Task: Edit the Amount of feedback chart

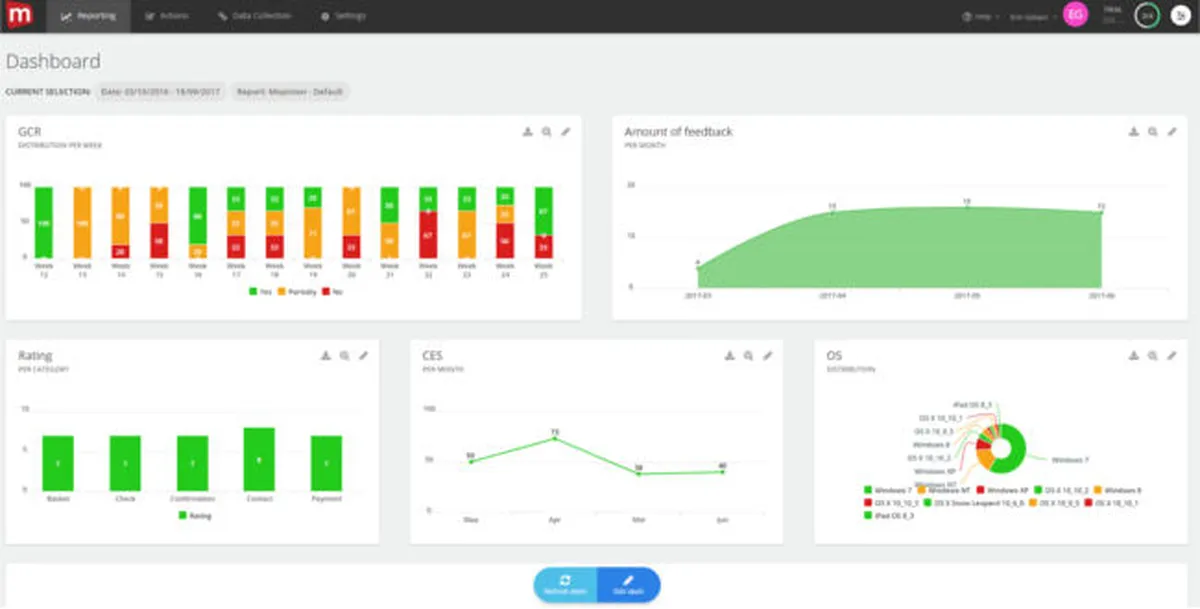Action: (x=1172, y=131)
